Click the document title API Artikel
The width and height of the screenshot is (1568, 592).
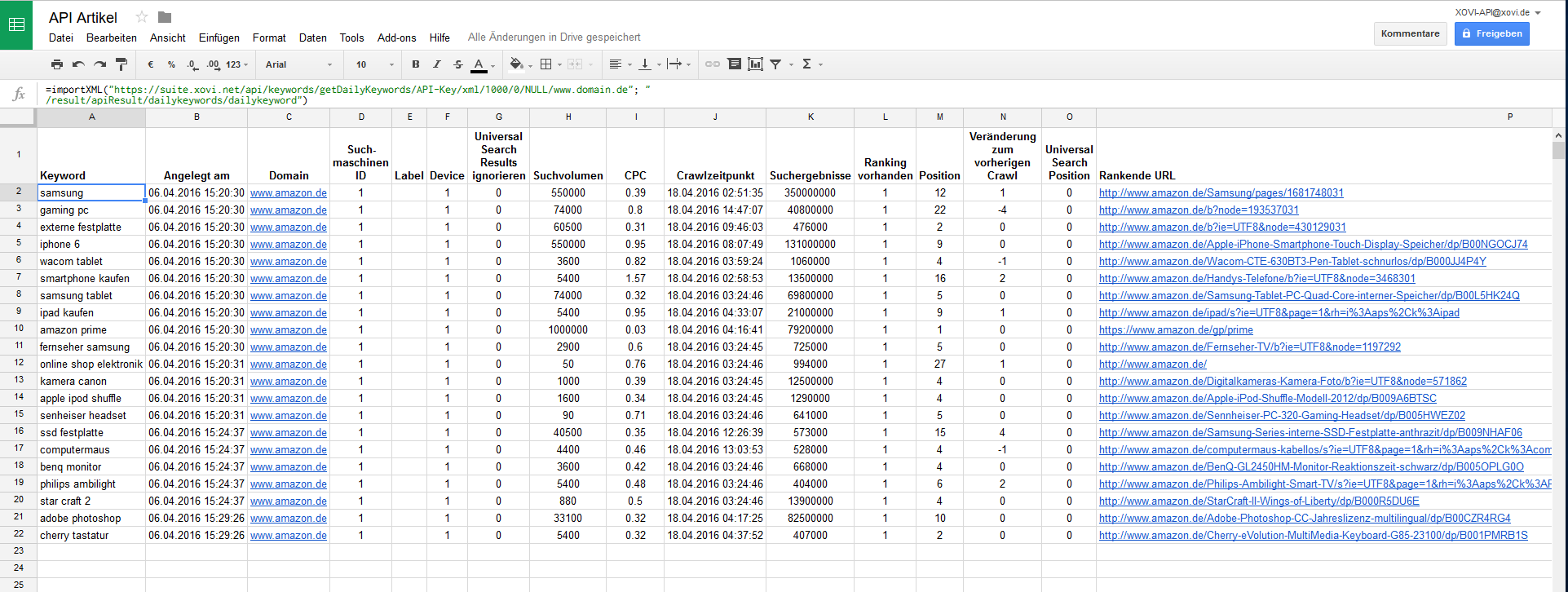coord(83,17)
